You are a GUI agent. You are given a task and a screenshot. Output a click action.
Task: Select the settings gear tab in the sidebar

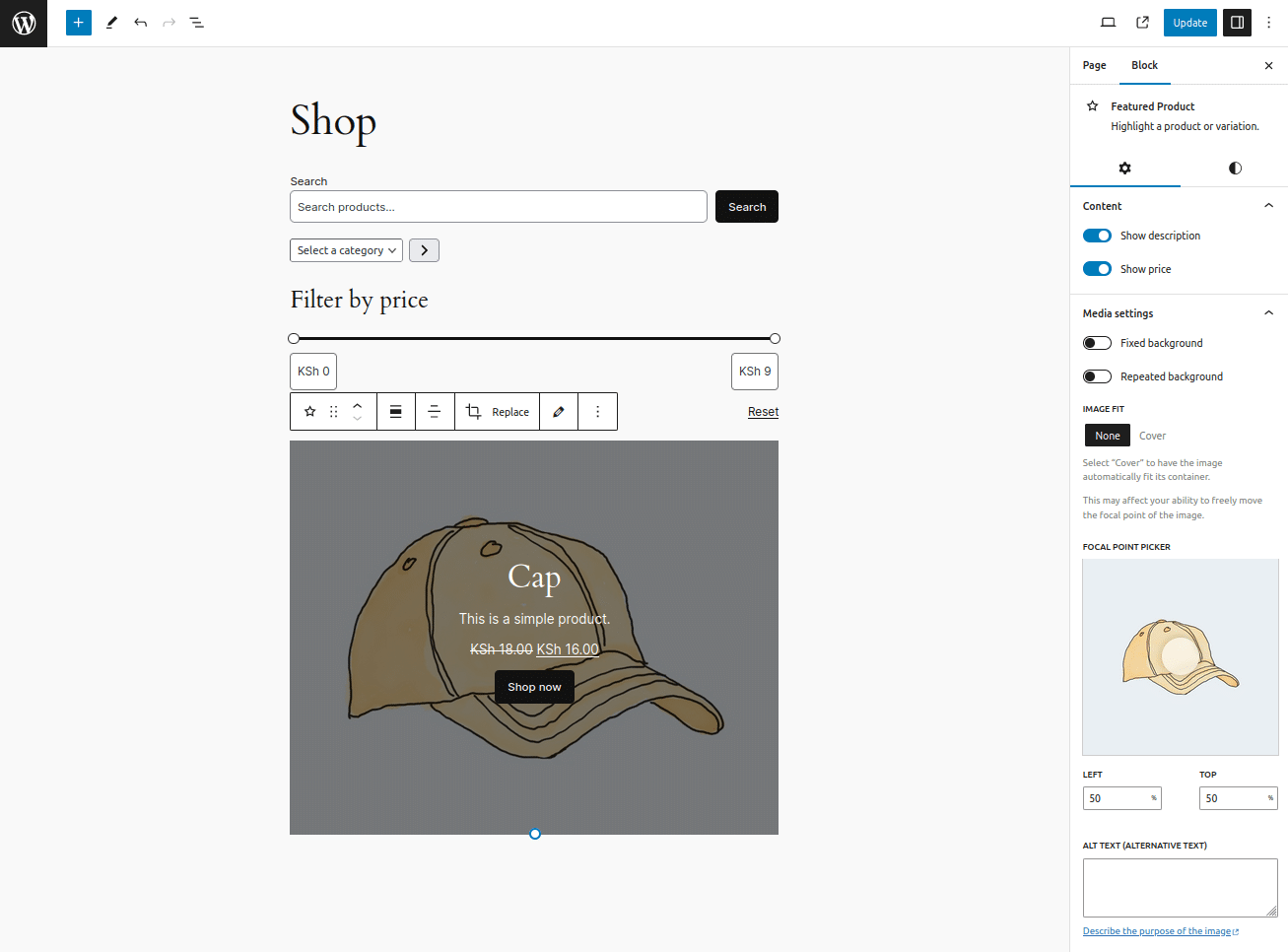tap(1125, 169)
